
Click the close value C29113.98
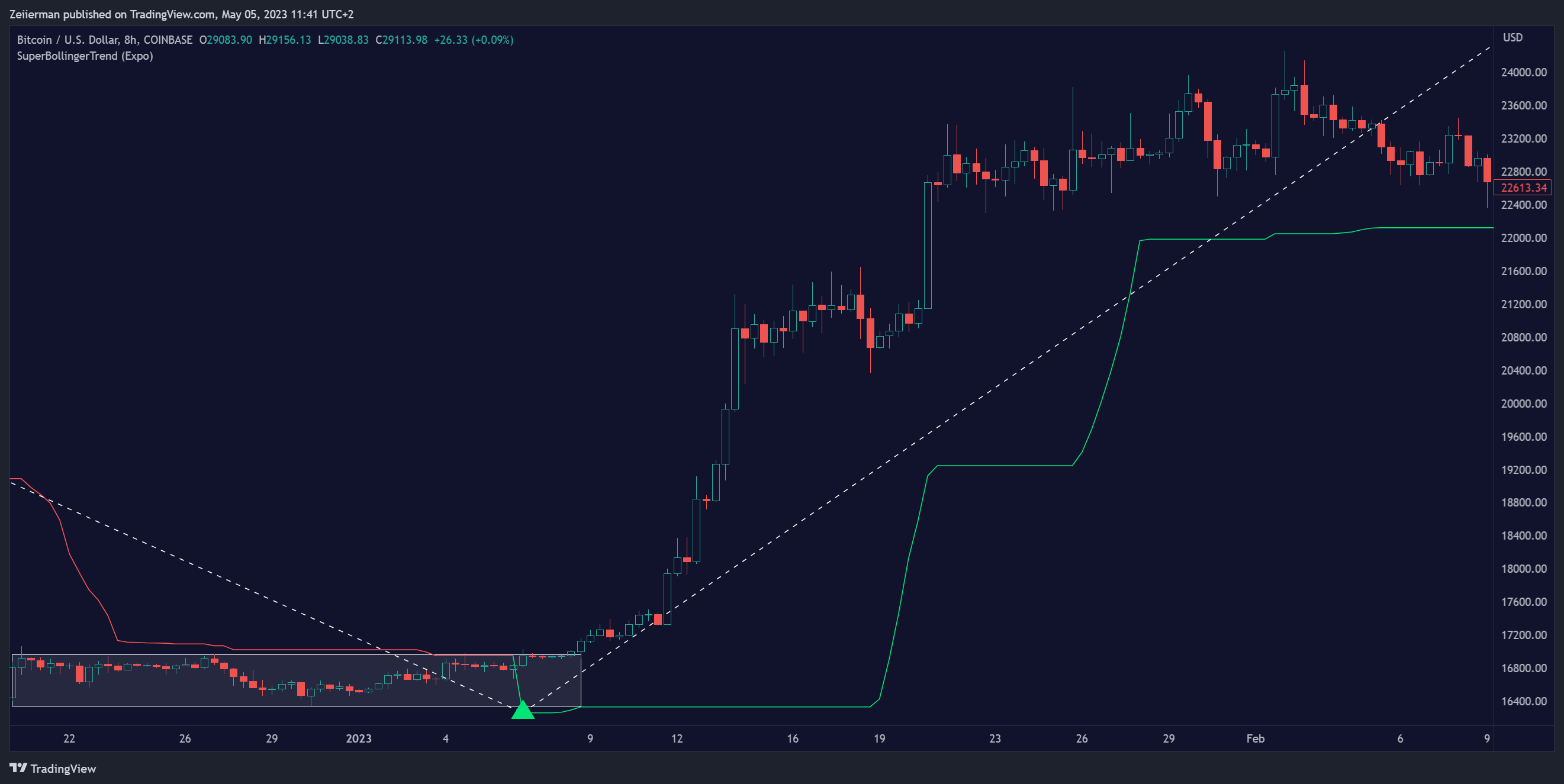(401, 40)
